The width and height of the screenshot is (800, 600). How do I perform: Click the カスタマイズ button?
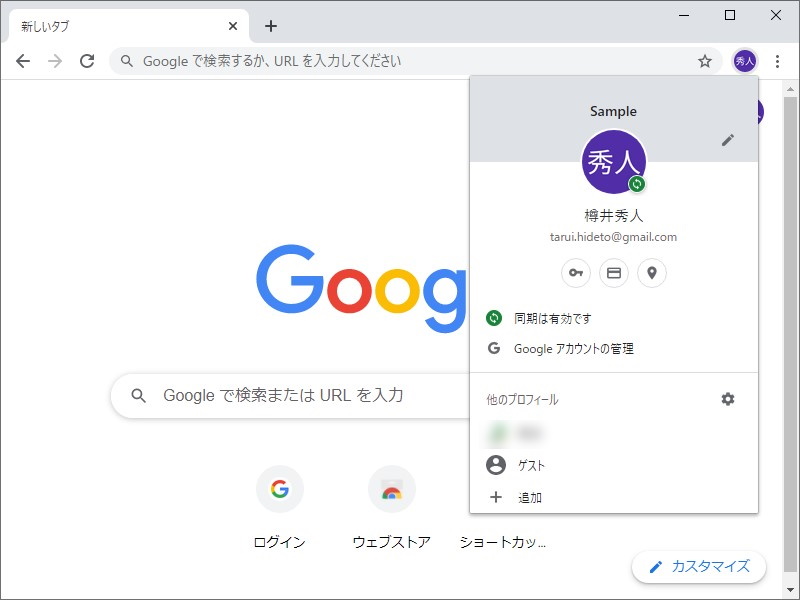click(698, 566)
